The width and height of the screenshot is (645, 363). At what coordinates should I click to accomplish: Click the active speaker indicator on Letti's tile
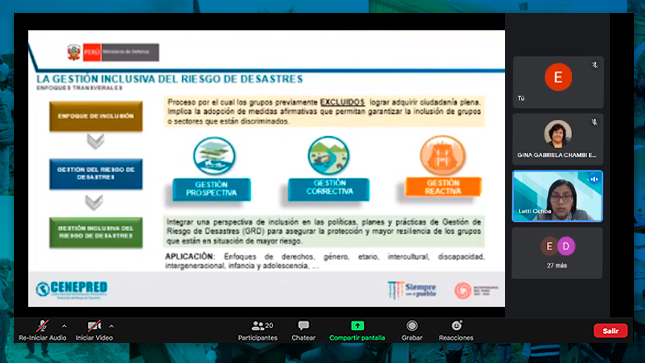(594, 179)
